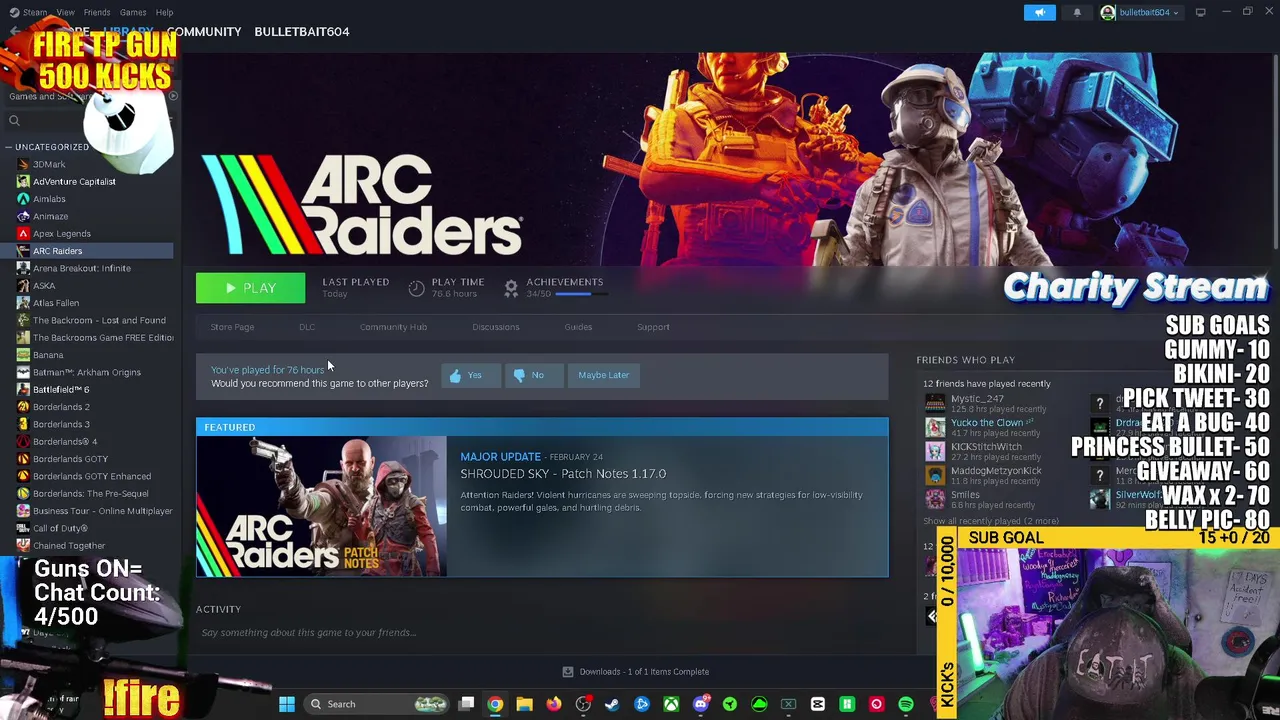Open the Help menu
Viewport: 1280px width, 720px height.
tap(165, 12)
